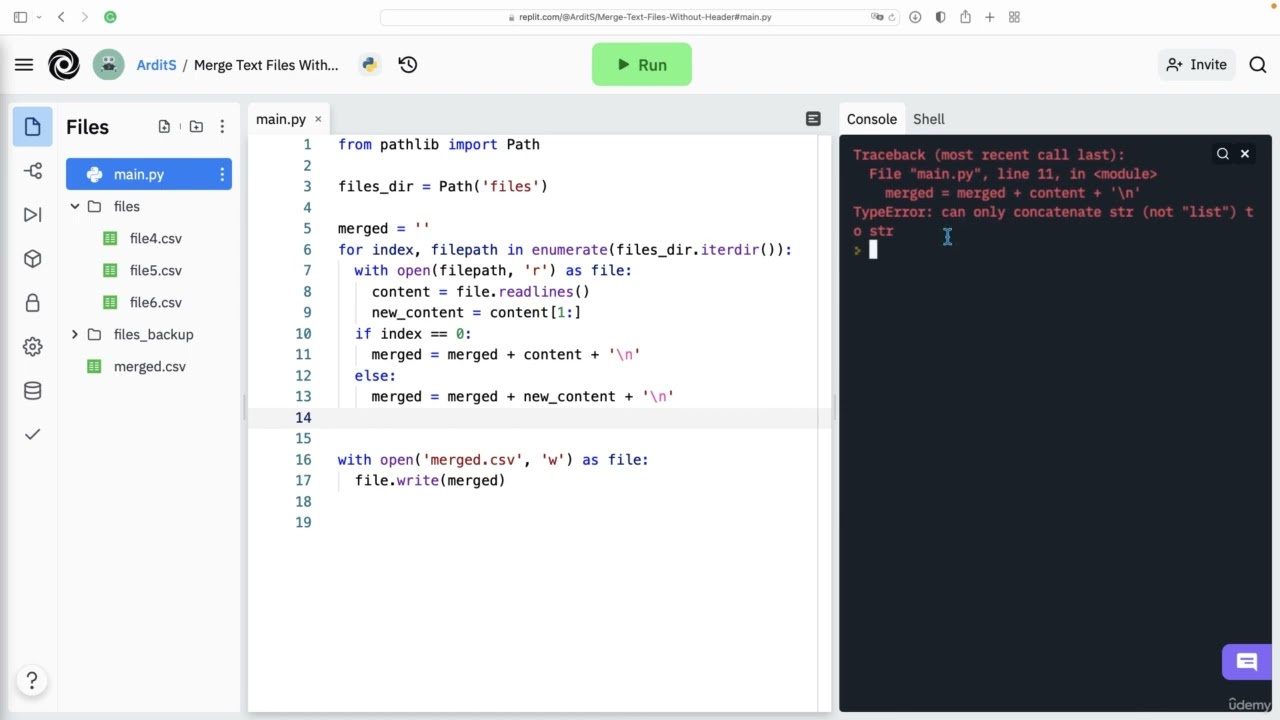Search within the console output
The height and width of the screenshot is (720, 1280).
click(x=1223, y=154)
